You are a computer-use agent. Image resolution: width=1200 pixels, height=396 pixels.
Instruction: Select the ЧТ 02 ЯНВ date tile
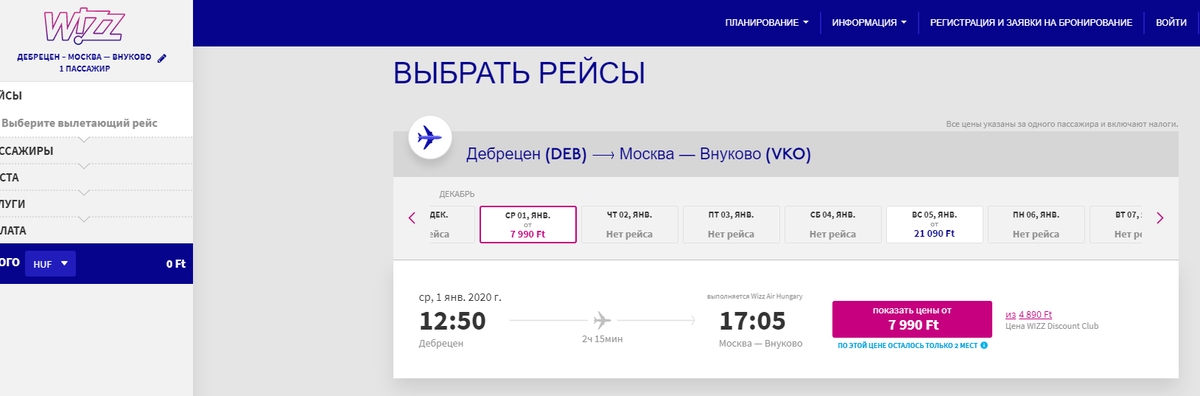click(630, 224)
